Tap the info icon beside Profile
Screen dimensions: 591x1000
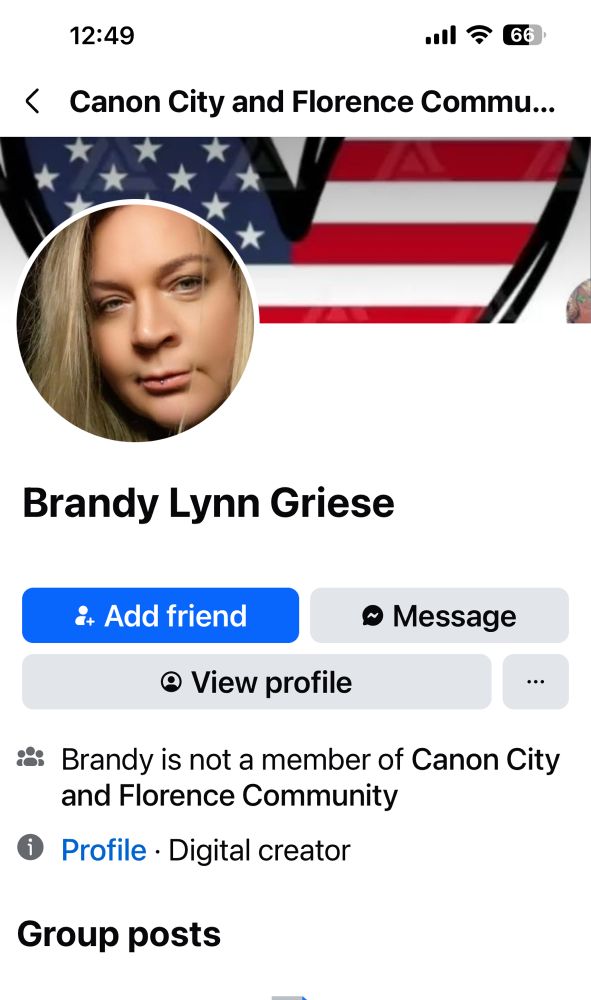click(30, 848)
